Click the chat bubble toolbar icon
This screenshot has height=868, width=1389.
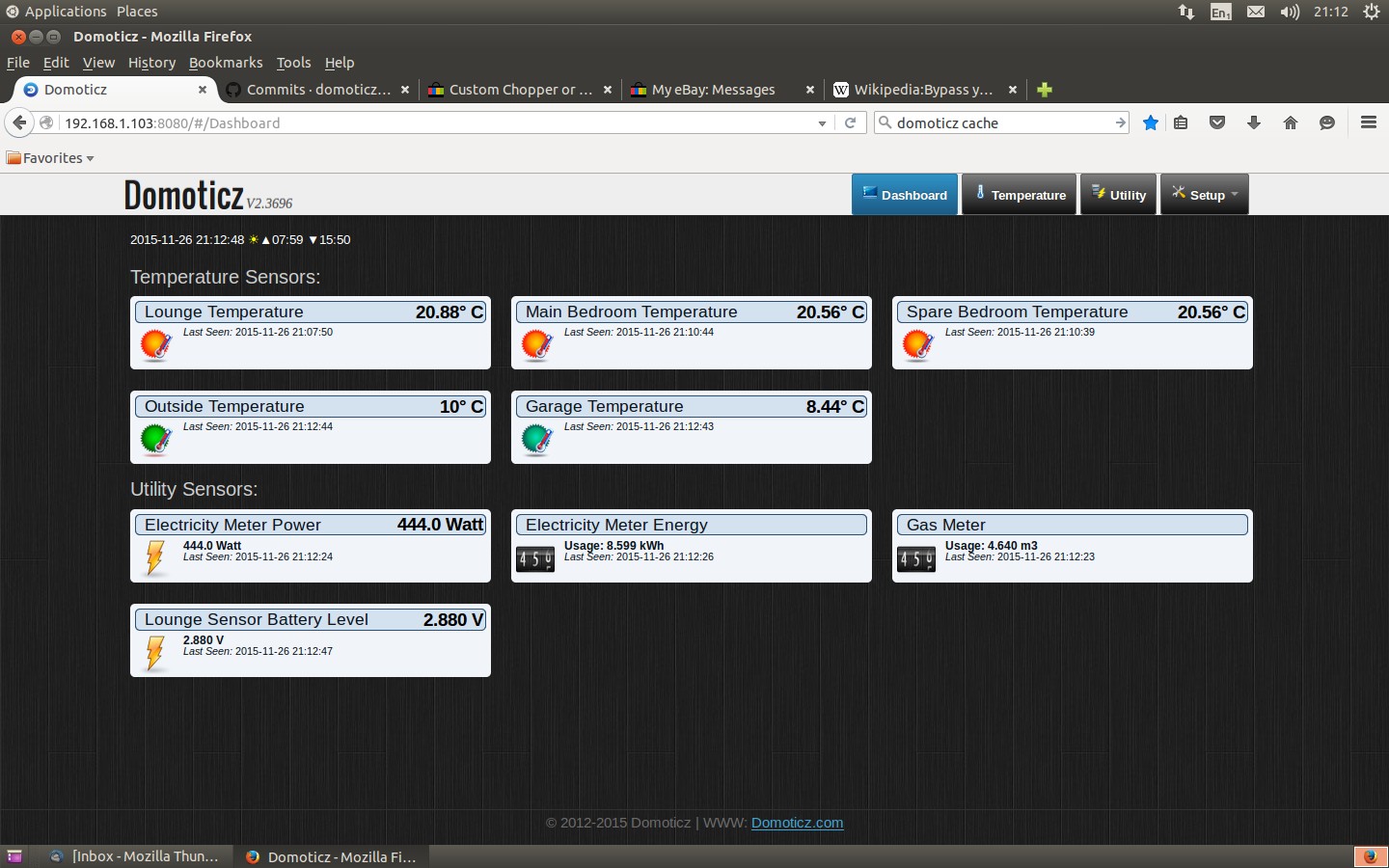1327,122
